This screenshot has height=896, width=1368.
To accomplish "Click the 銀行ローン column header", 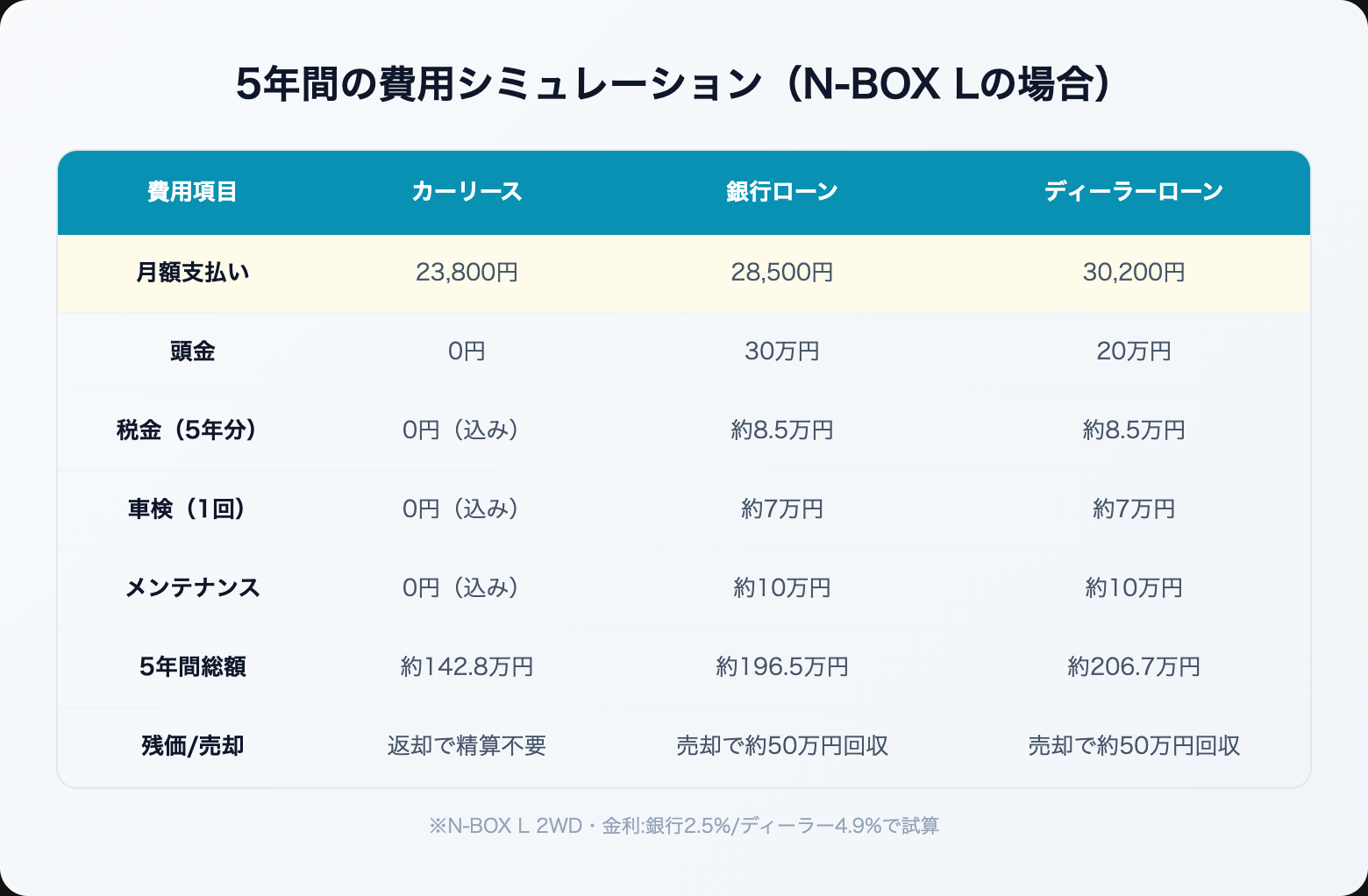I will [781, 191].
